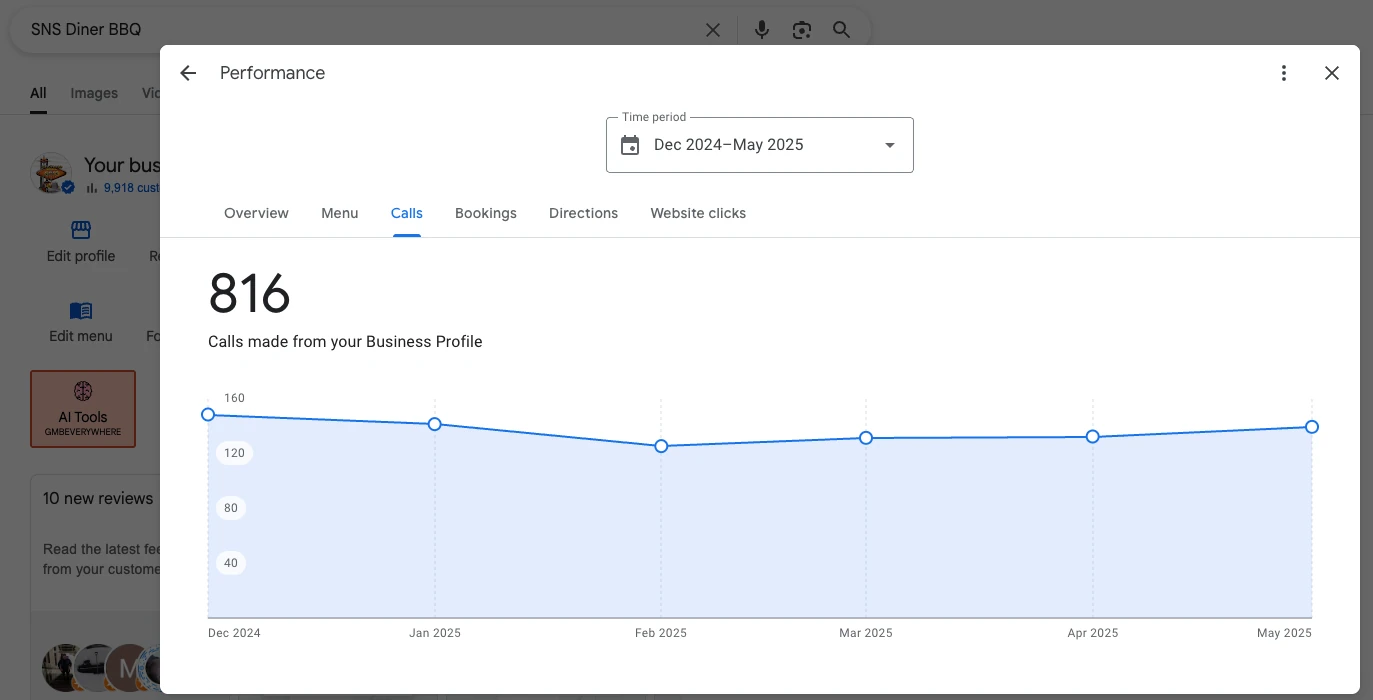
Task: Select the All search results tab
Action: (x=38, y=93)
